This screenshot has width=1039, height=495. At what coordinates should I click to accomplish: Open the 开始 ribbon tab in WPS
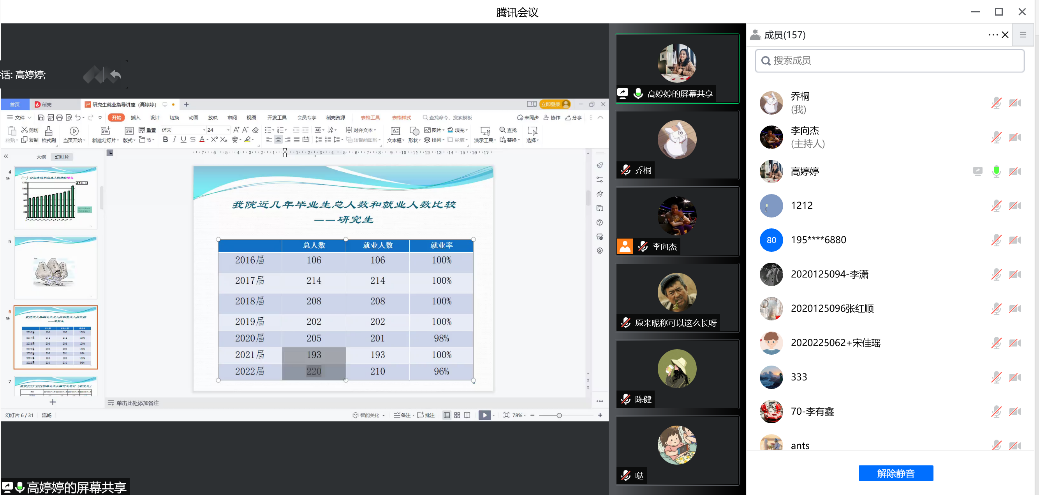[x=116, y=117]
